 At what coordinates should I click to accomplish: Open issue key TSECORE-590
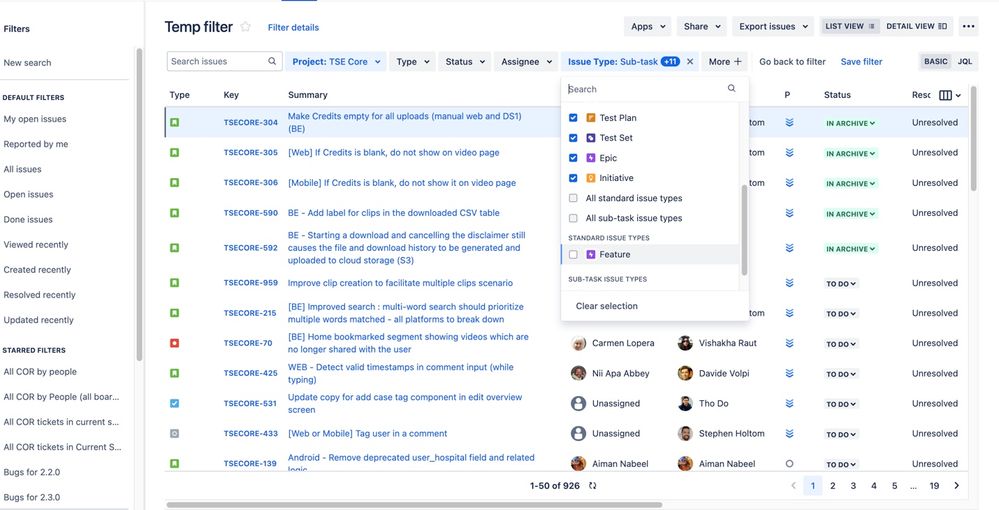(x=250, y=213)
